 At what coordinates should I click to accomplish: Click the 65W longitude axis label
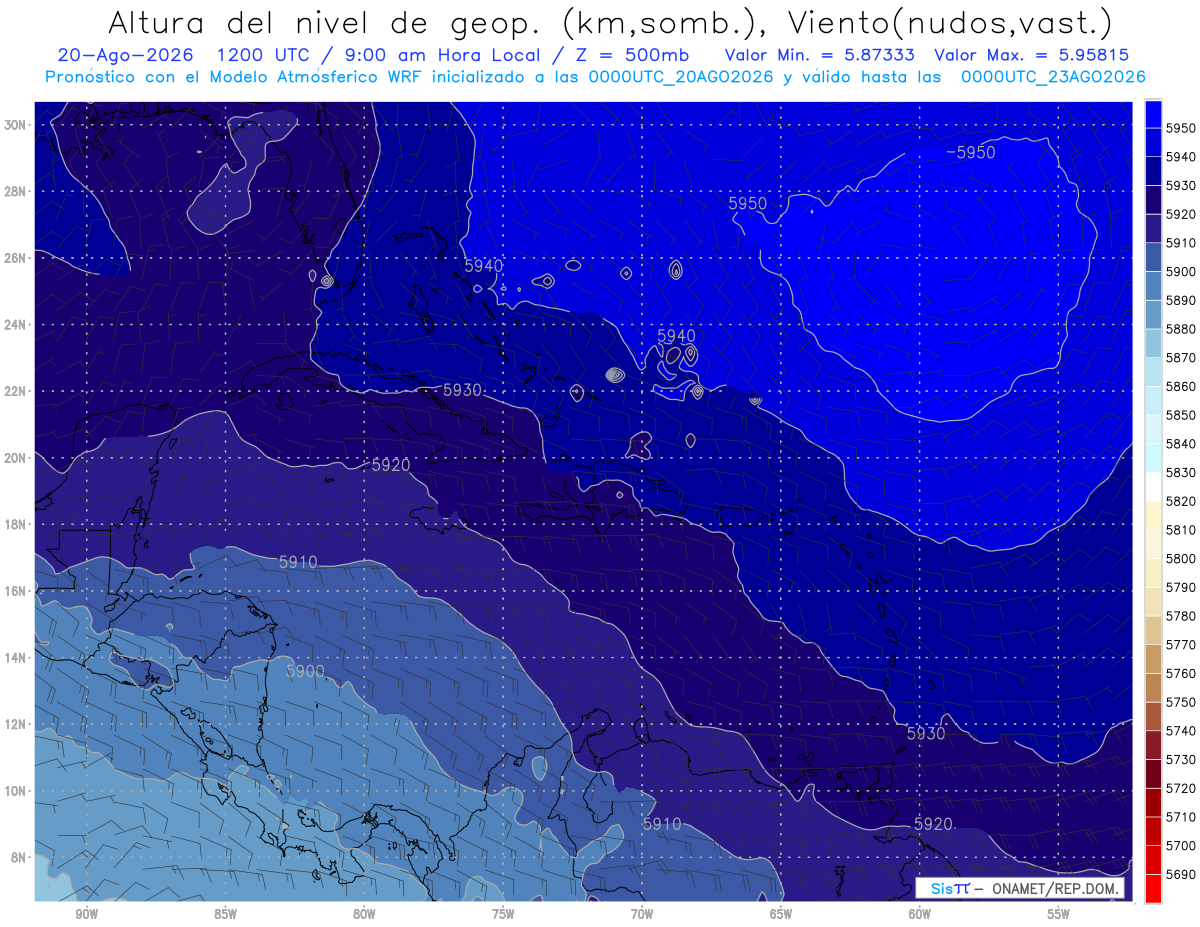click(x=781, y=915)
